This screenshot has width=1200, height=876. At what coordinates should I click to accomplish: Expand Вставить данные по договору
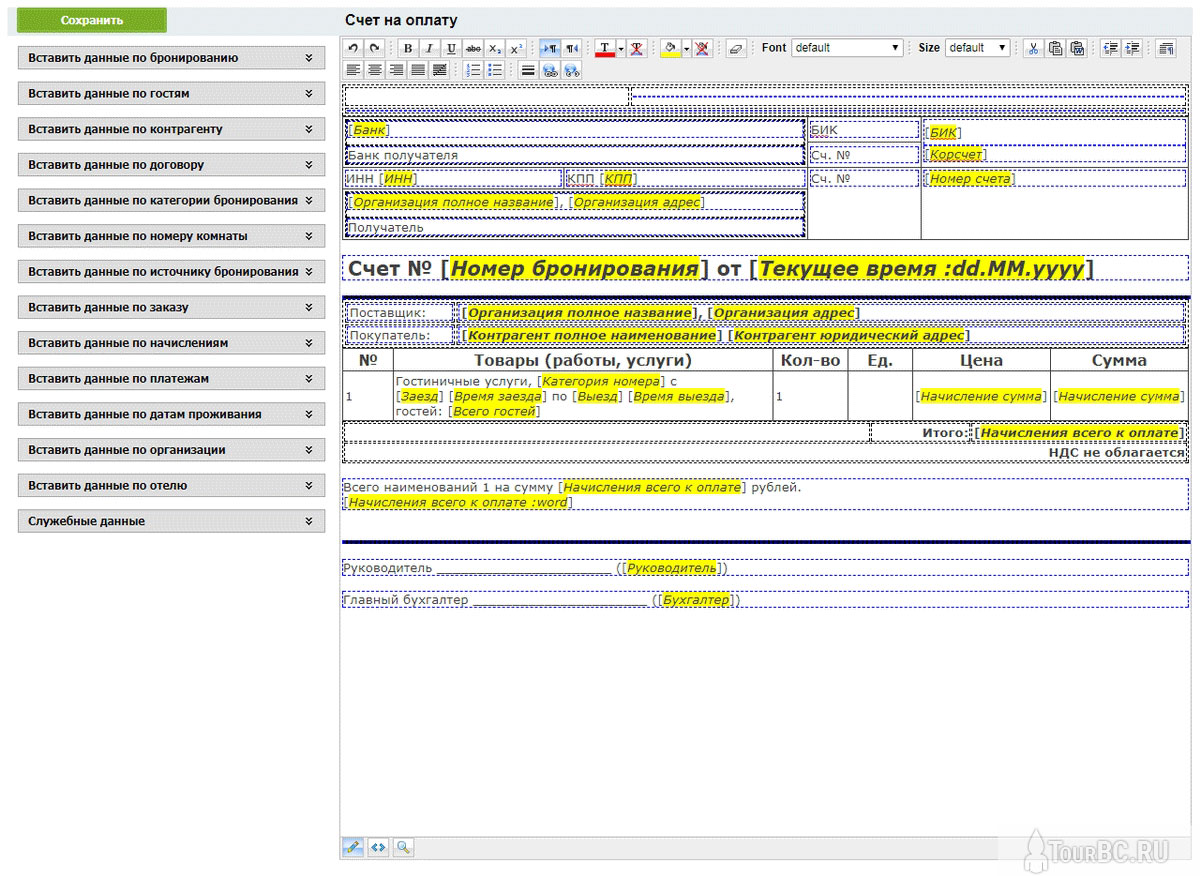[171, 165]
